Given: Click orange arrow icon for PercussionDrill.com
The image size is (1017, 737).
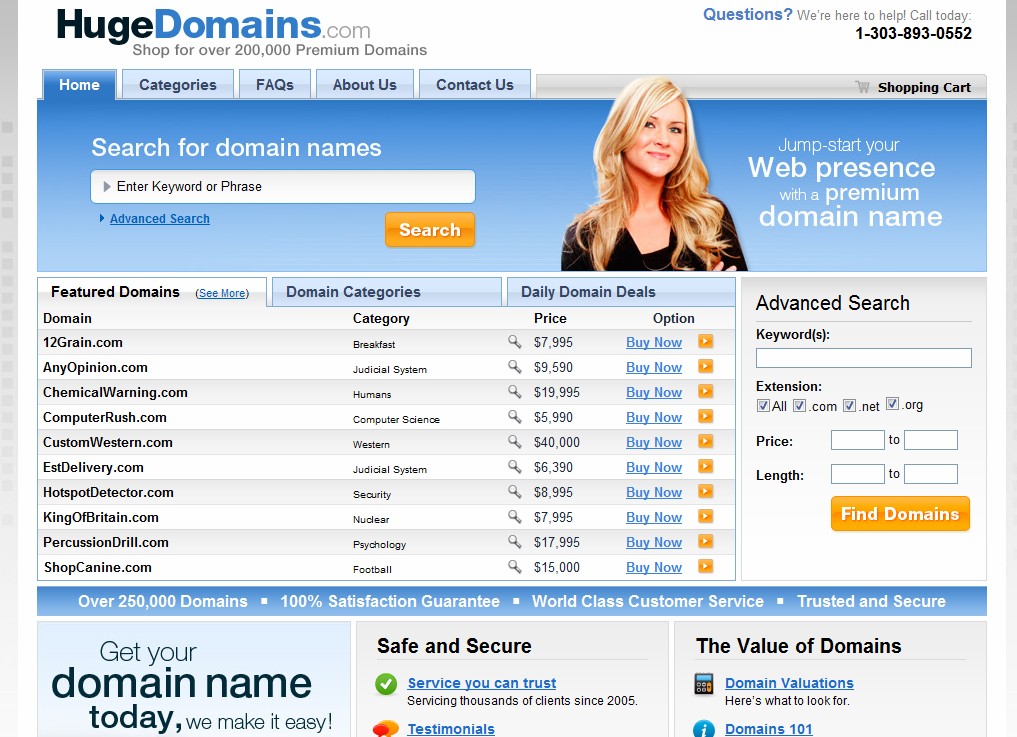Looking at the screenshot, I should click(x=706, y=541).
